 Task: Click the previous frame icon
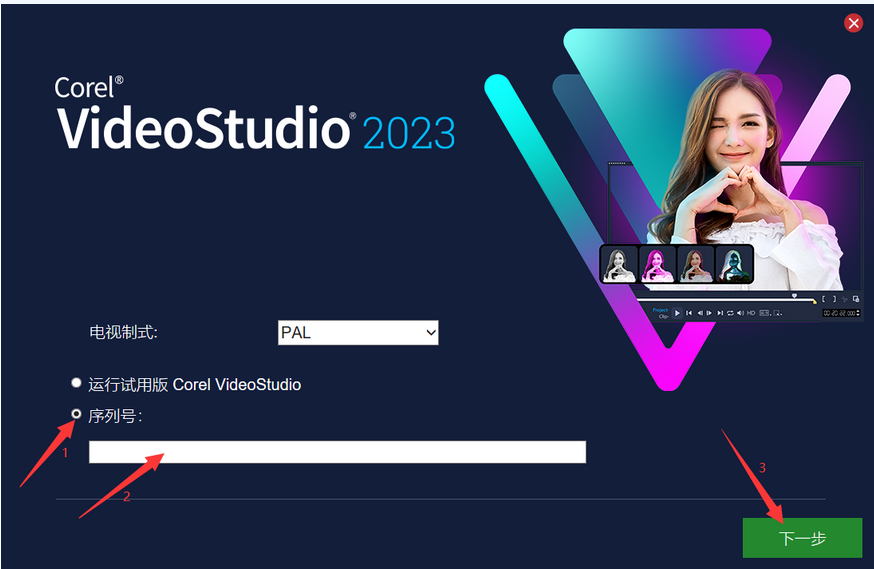coord(700,313)
